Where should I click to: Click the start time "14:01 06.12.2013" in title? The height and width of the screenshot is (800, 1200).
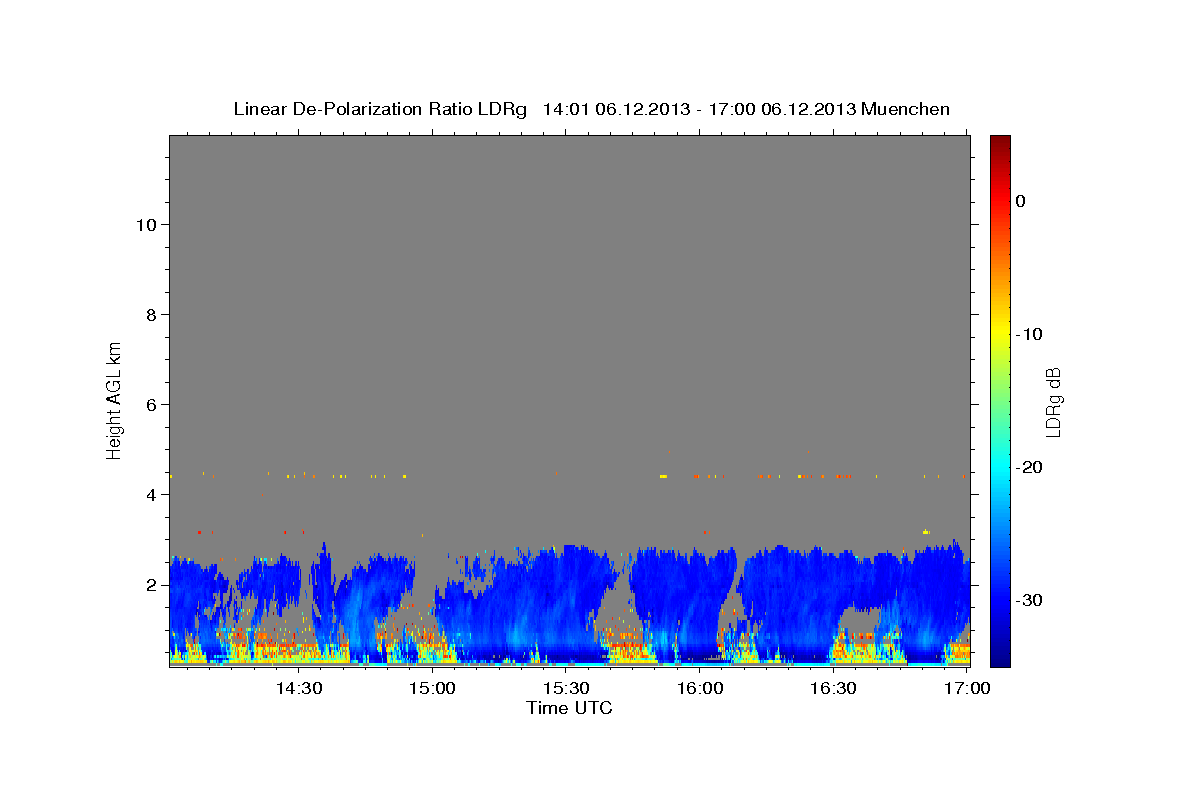pyautogui.click(x=616, y=109)
